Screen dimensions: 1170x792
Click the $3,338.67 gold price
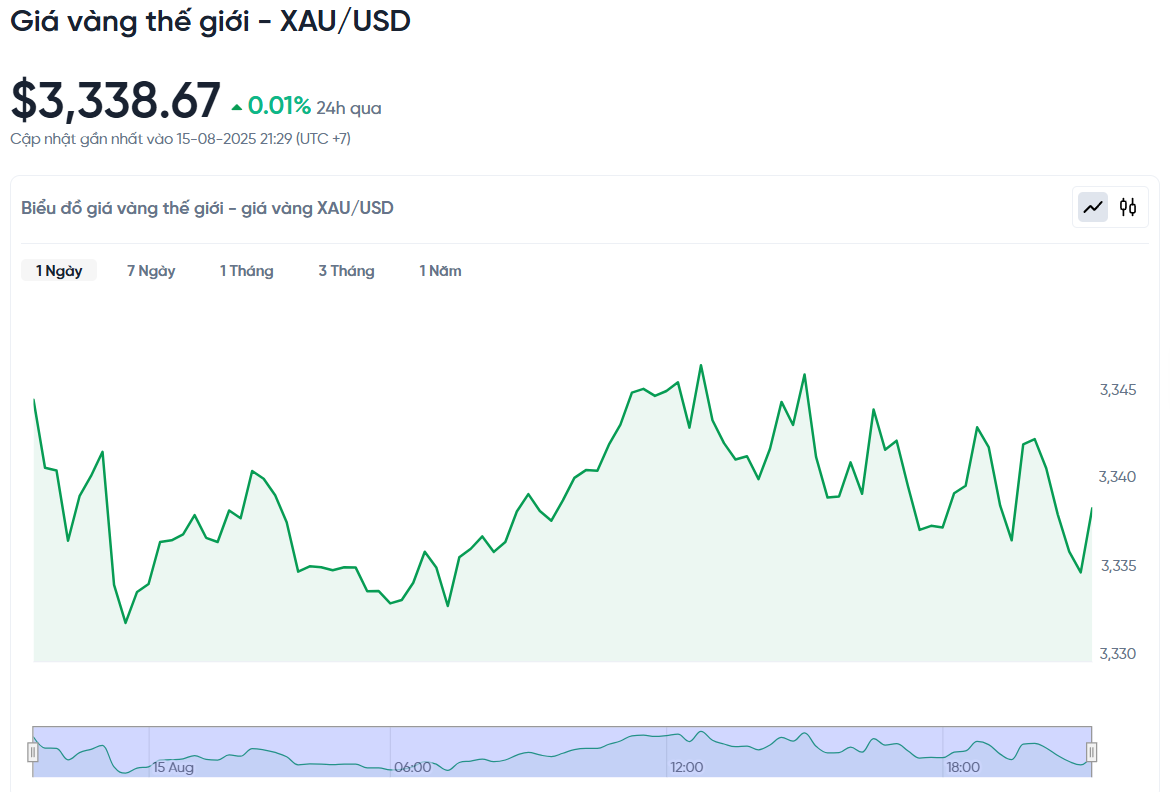click(x=116, y=100)
